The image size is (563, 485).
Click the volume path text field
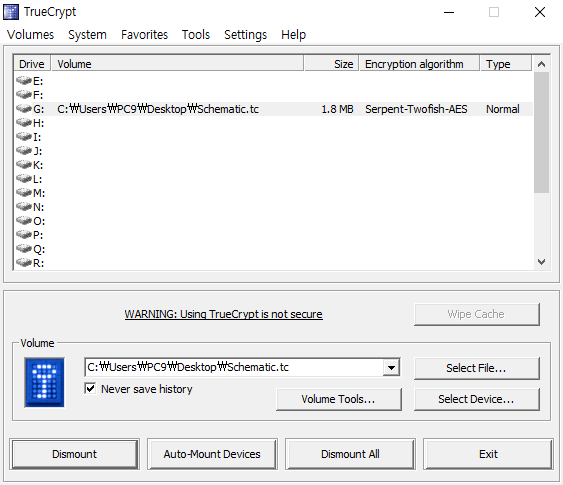234,367
